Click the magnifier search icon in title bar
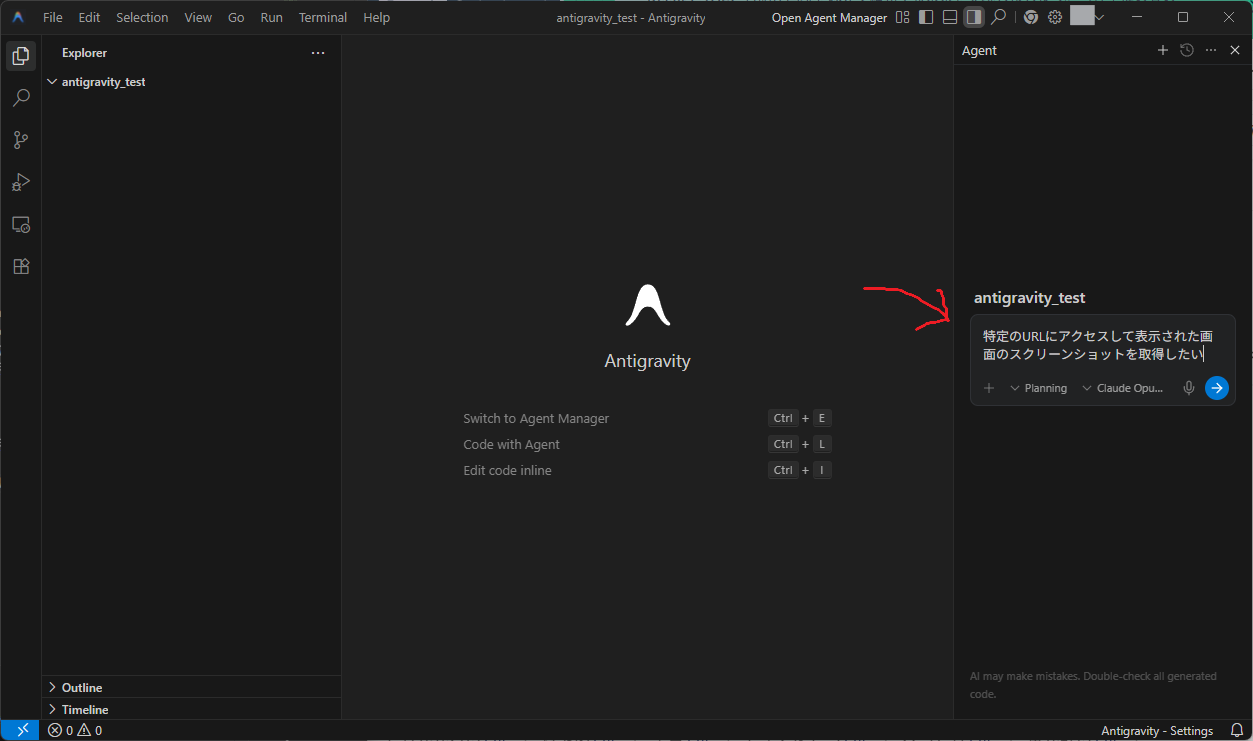 (998, 17)
